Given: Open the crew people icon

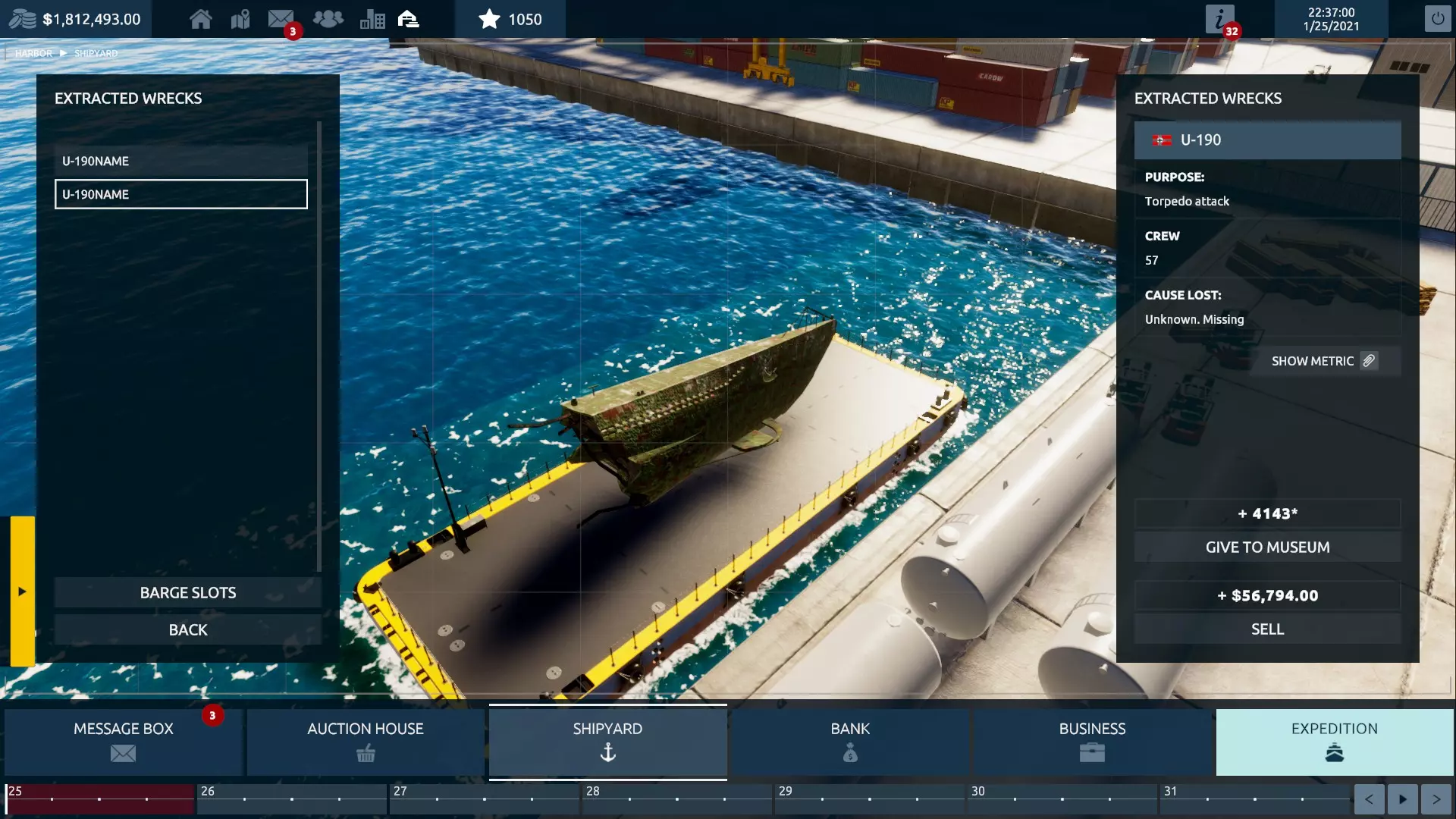Looking at the screenshot, I should click(328, 19).
